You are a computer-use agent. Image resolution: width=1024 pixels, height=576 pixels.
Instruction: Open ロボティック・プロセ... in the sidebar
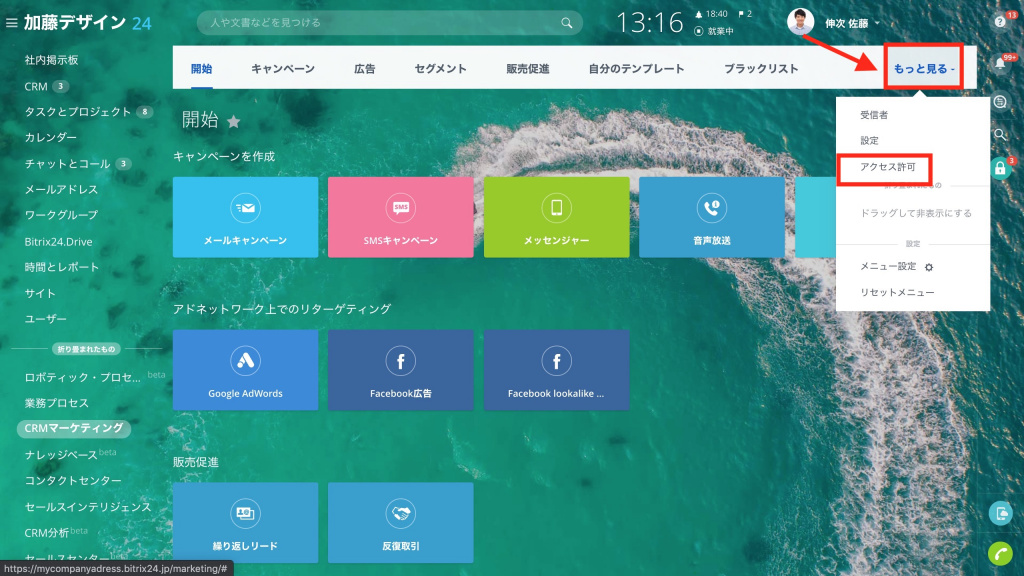(82, 377)
